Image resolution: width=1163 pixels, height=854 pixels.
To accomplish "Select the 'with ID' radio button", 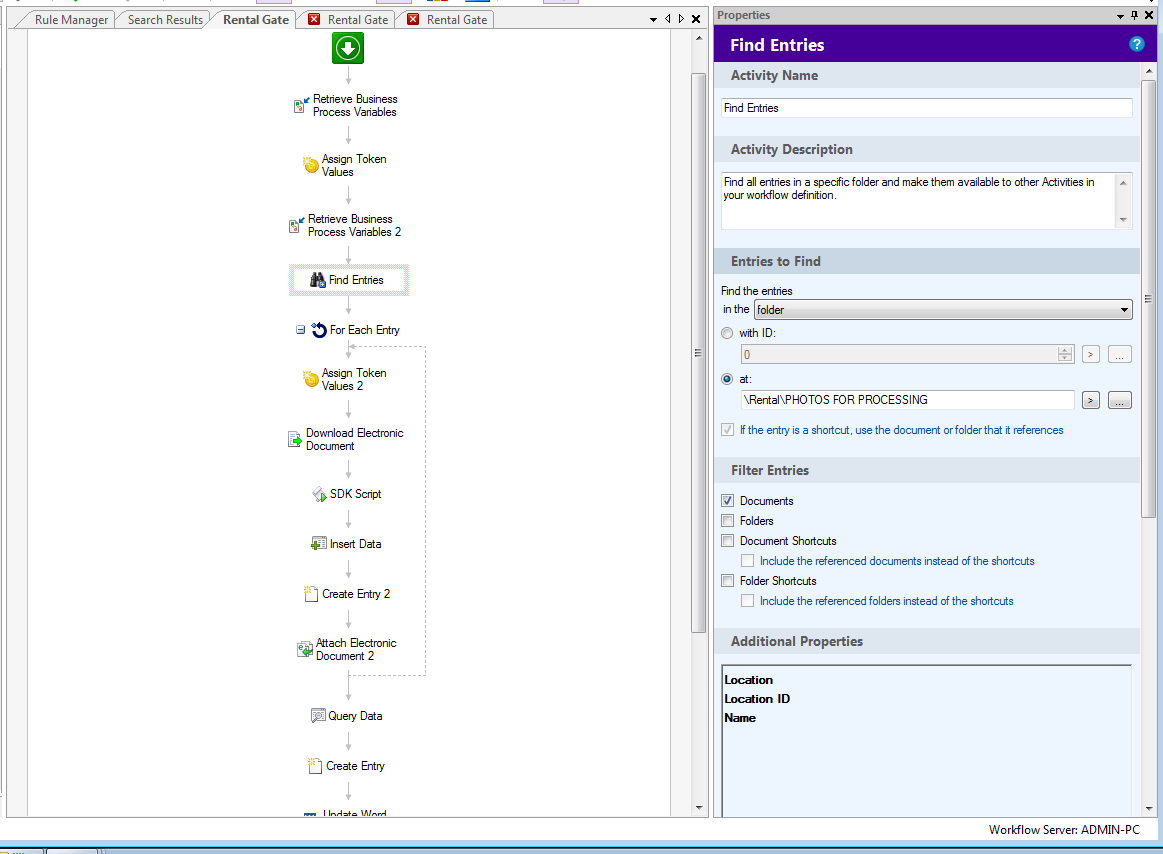I will [727, 333].
